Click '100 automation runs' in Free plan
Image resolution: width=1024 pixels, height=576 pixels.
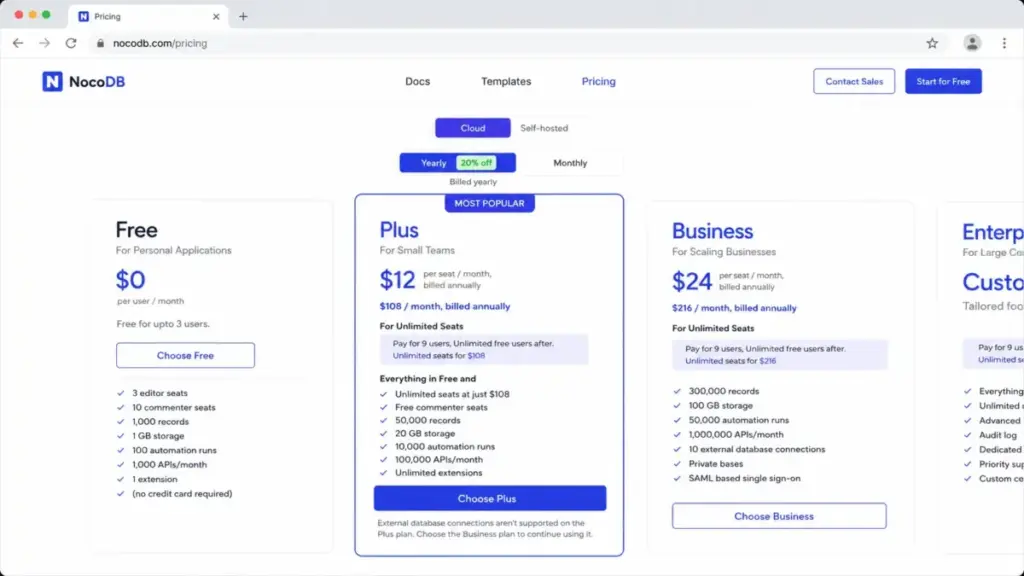pyautogui.click(x=174, y=451)
